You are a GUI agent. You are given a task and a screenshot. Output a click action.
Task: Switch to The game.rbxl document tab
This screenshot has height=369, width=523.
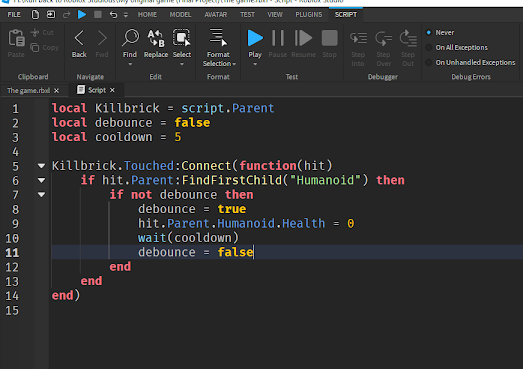29,90
